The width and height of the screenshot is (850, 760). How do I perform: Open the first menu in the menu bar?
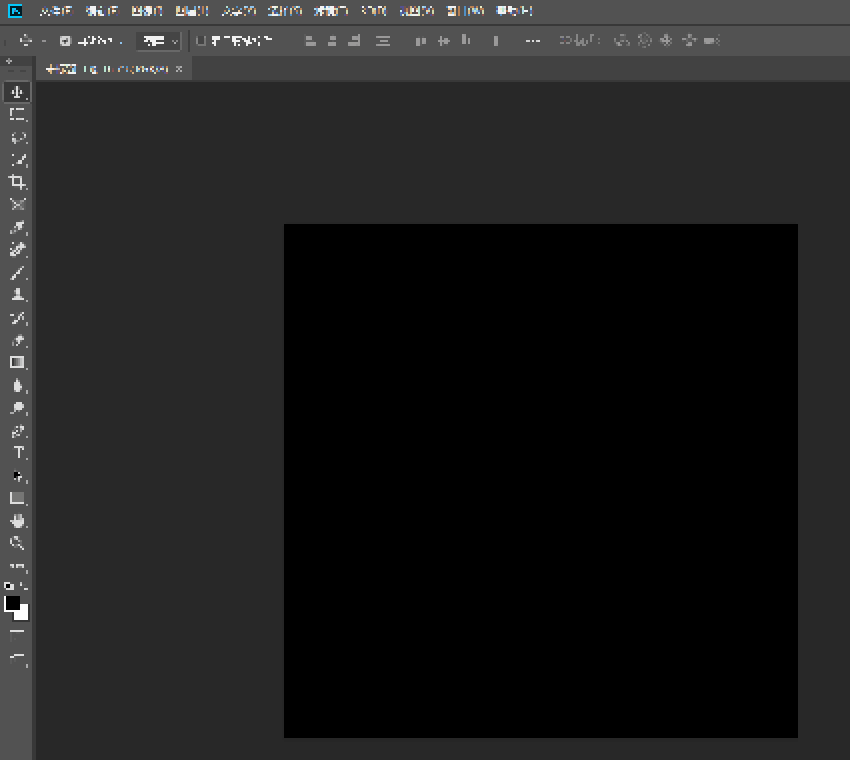[55, 12]
